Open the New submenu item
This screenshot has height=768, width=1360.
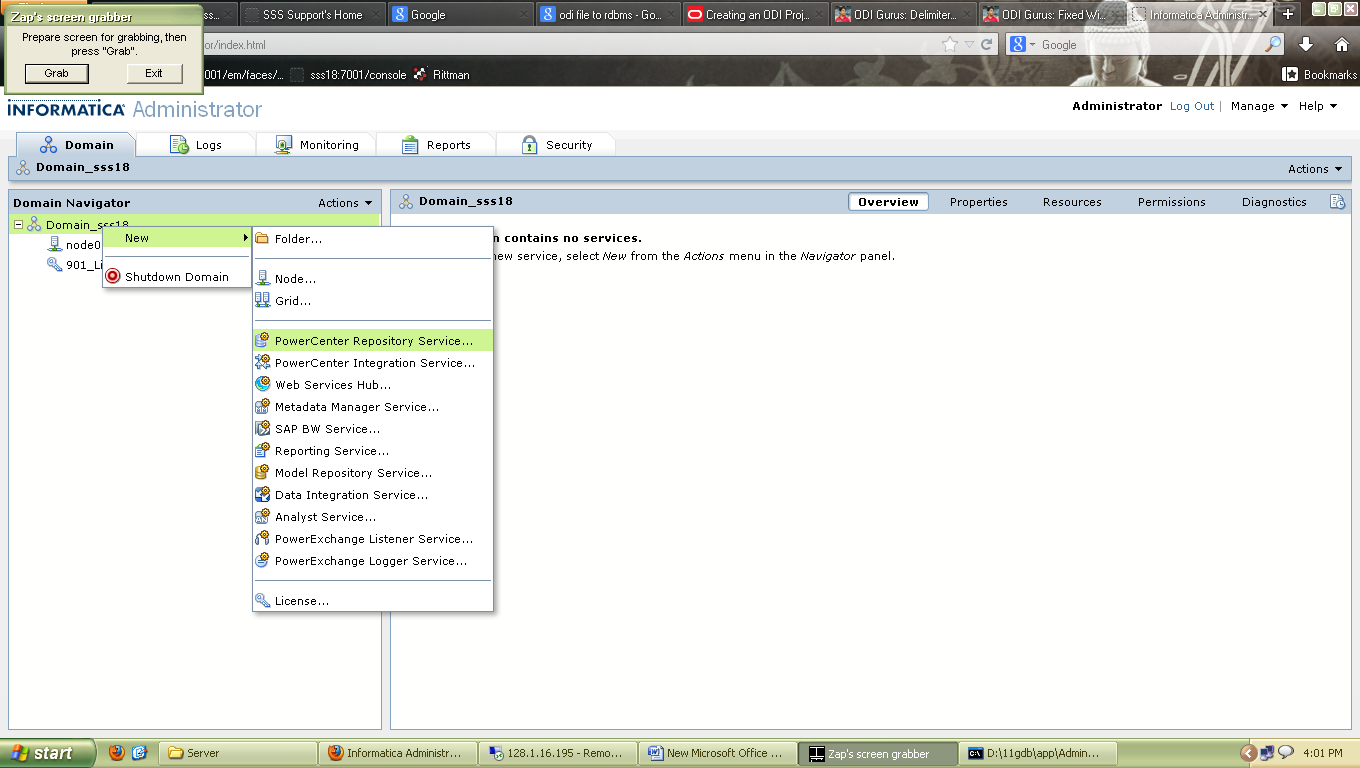[x=177, y=238]
